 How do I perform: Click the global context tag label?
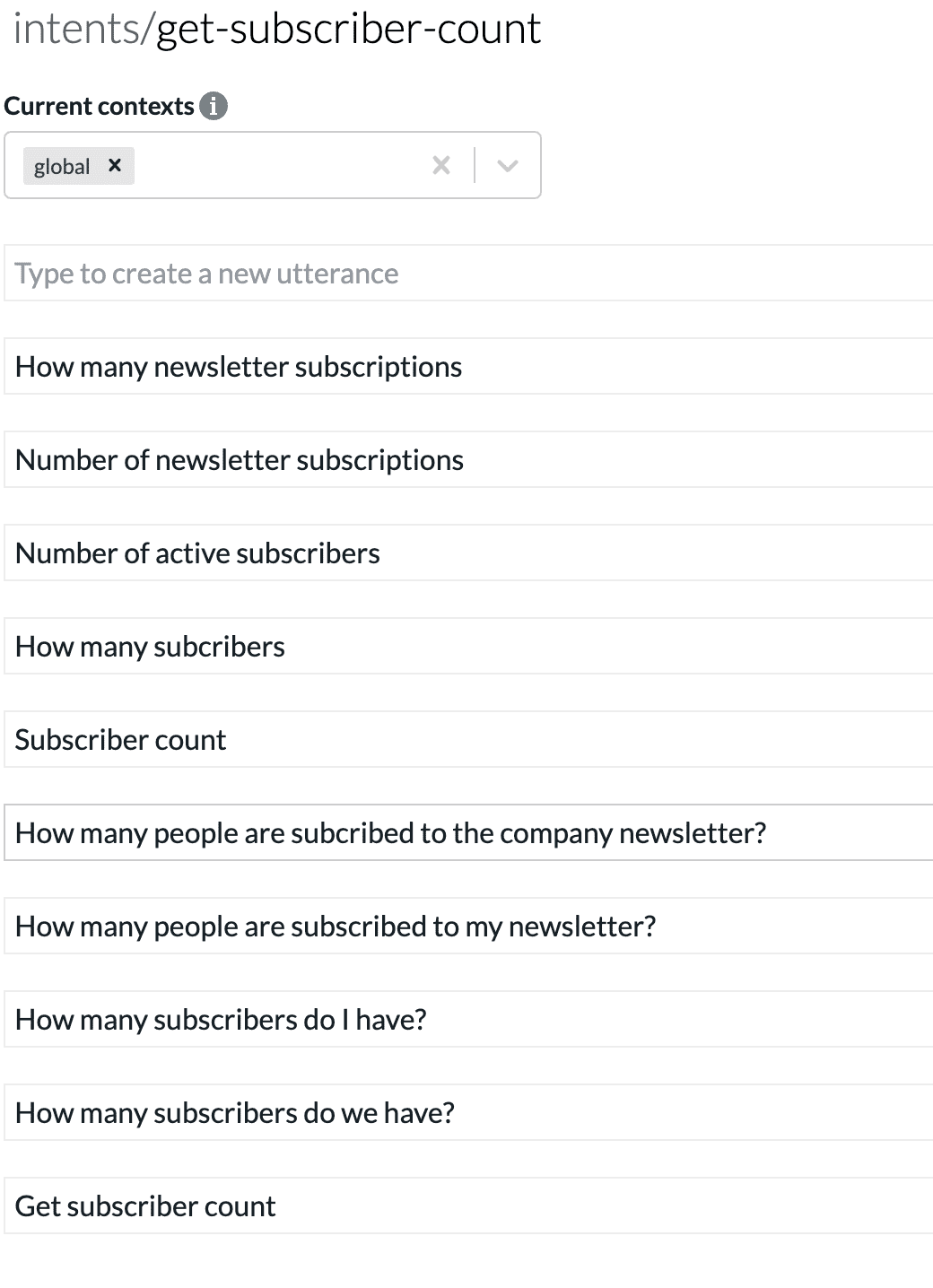click(x=62, y=166)
